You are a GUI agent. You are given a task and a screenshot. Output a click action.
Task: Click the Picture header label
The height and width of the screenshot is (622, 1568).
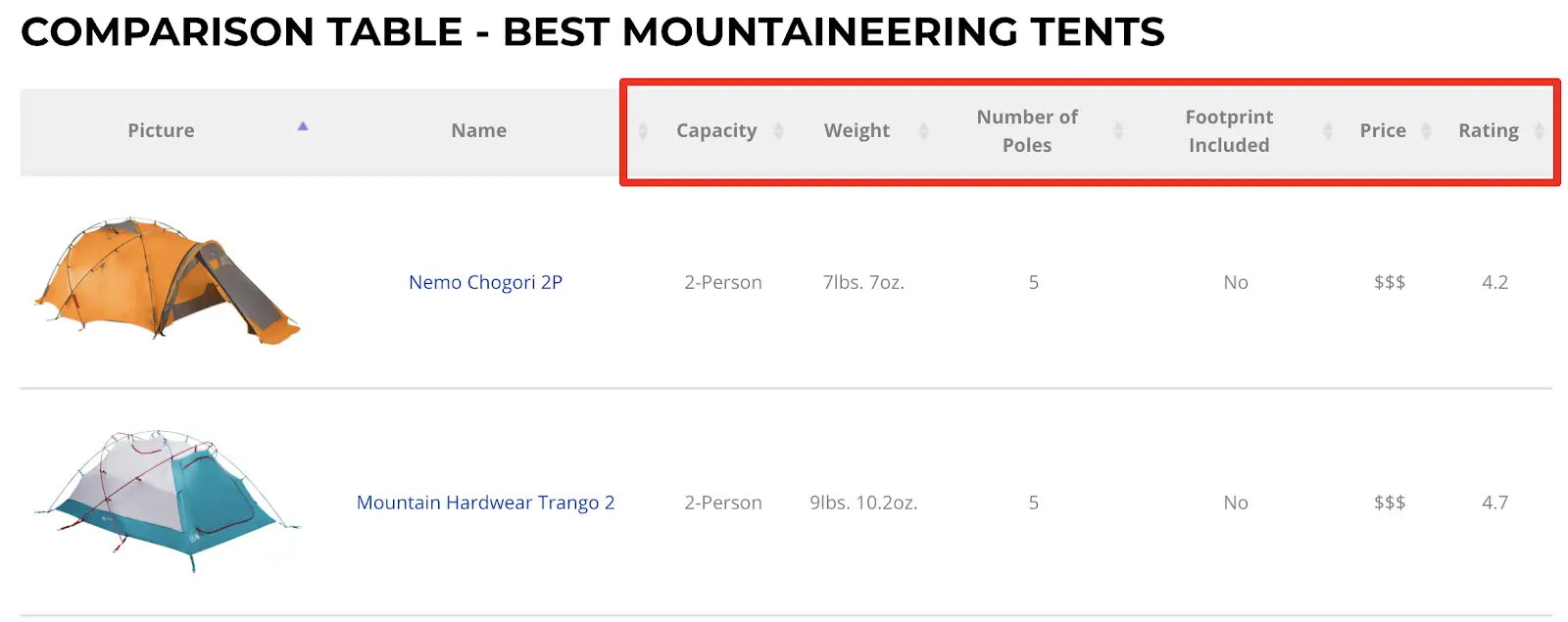point(161,130)
